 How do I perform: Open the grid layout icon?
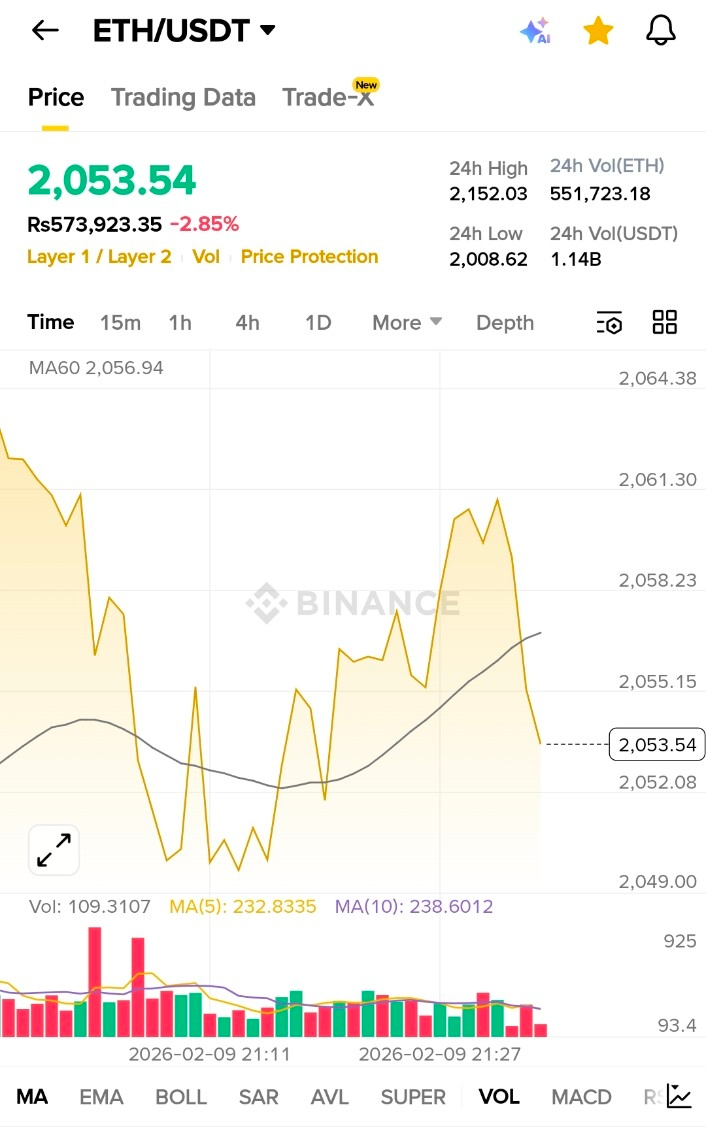click(664, 322)
